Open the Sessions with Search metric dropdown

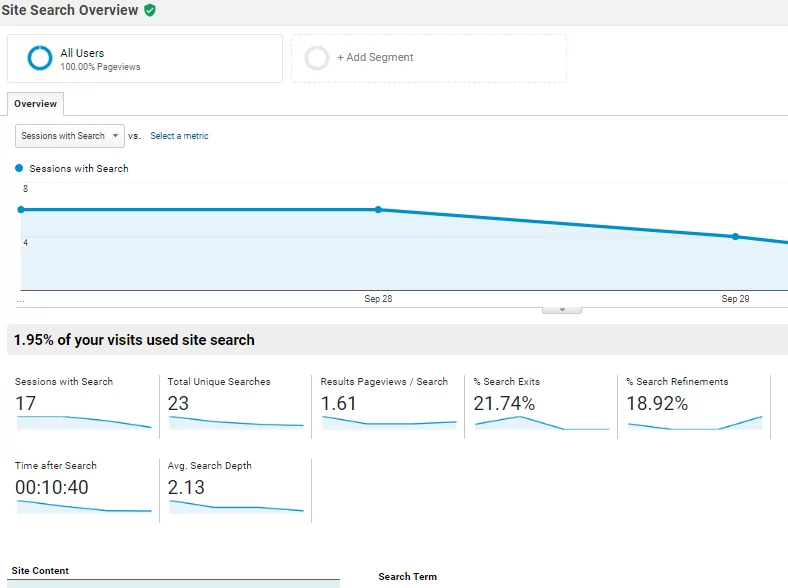point(70,136)
